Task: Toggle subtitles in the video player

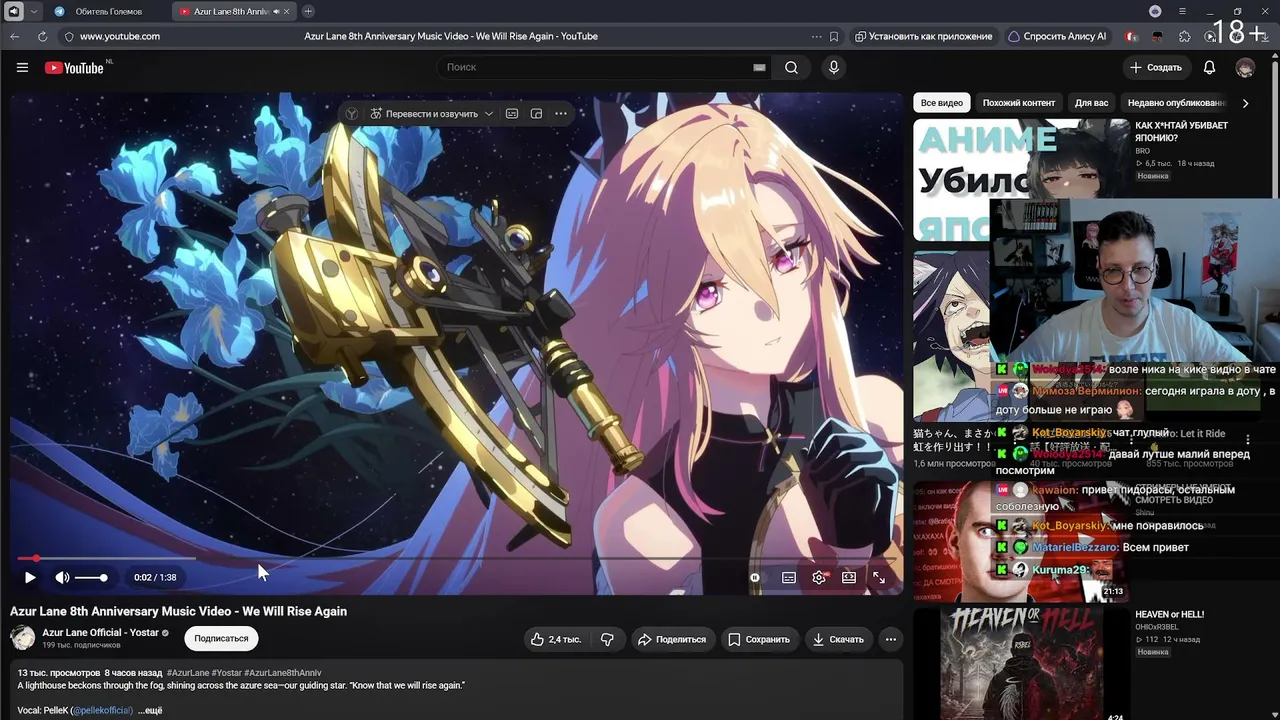Action: point(789,577)
